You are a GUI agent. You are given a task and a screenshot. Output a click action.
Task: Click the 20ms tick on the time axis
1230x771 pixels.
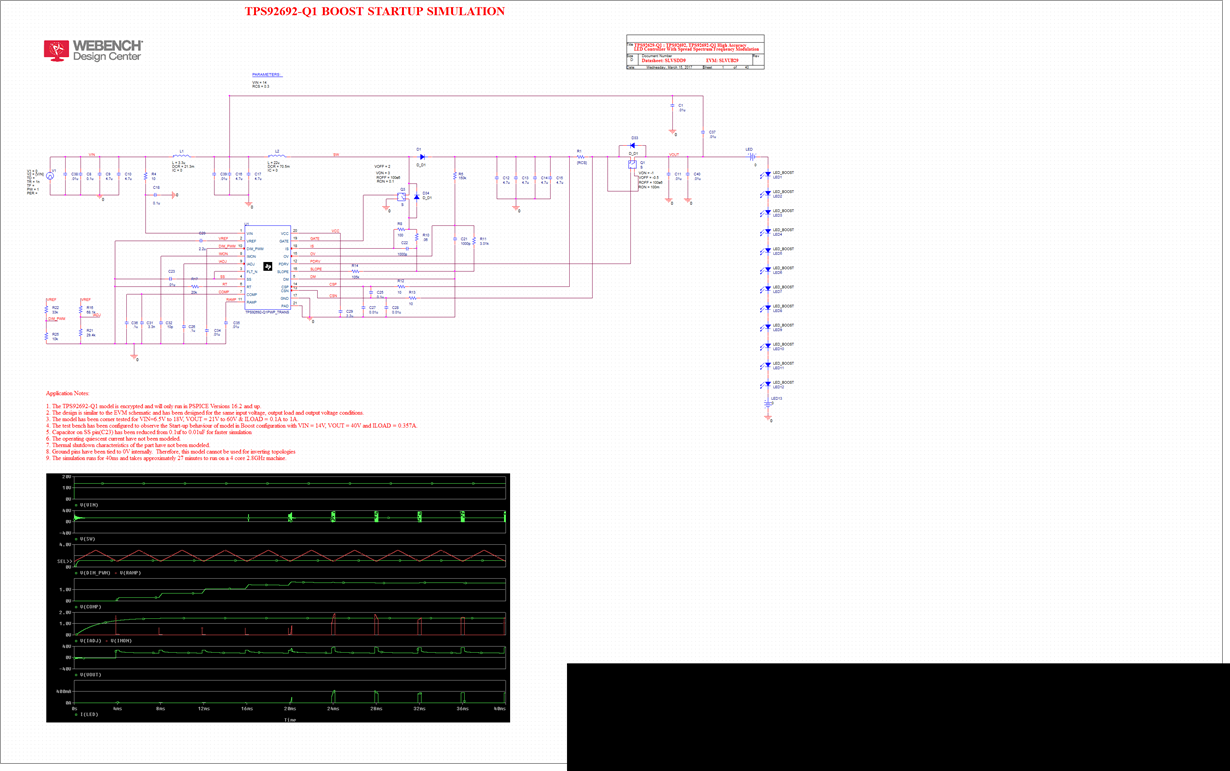(290, 708)
